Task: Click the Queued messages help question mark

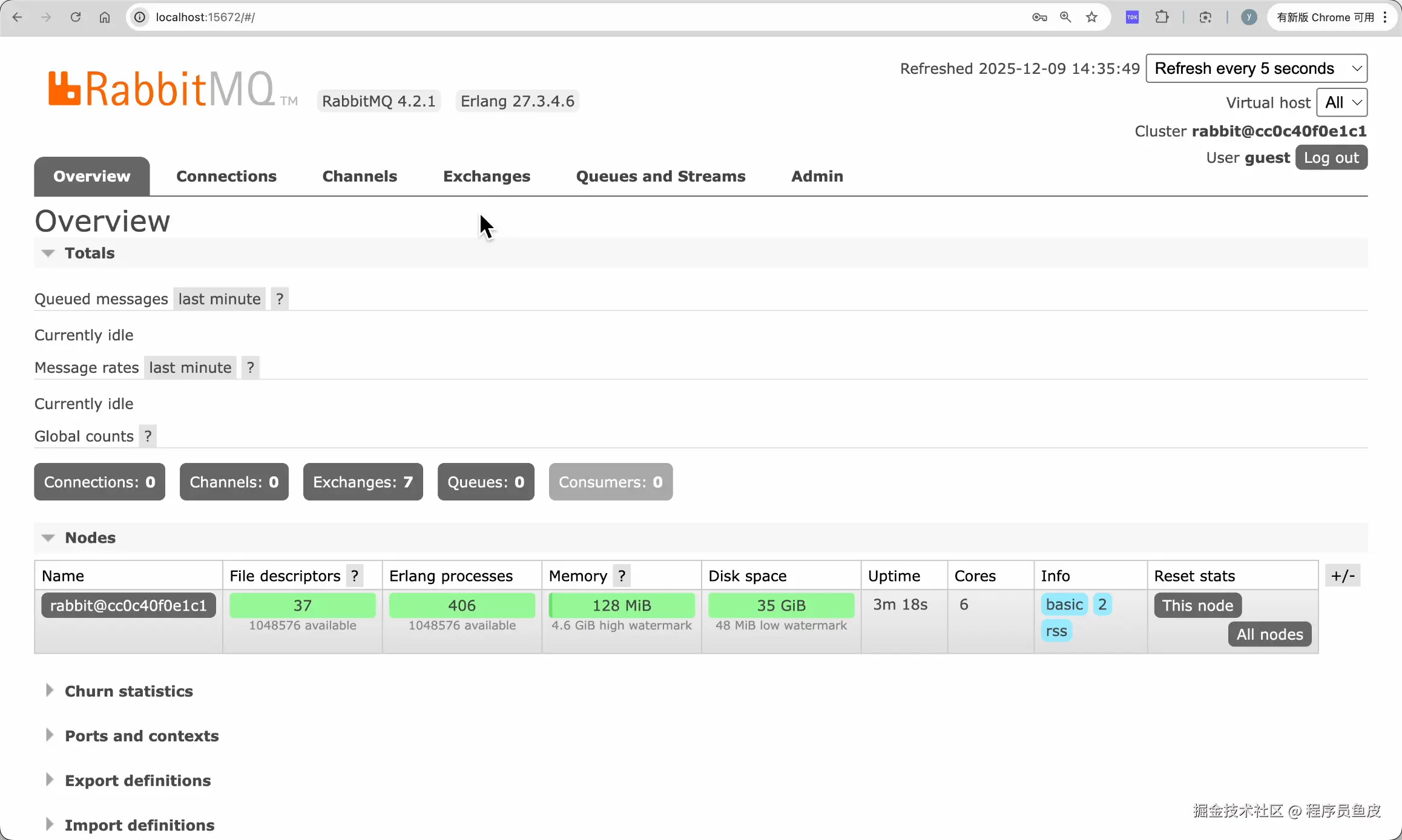Action: click(x=279, y=299)
